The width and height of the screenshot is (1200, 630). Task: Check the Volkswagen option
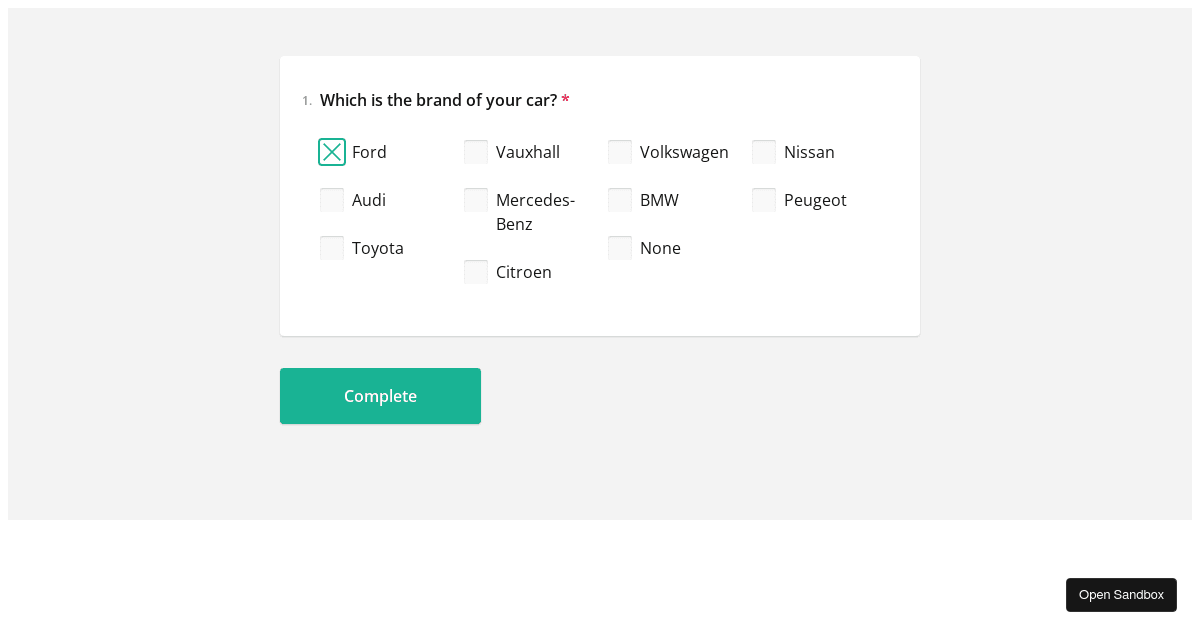620,152
